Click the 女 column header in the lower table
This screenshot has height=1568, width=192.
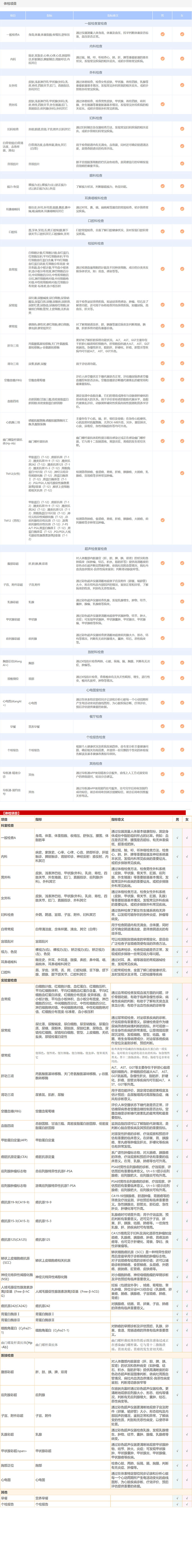point(187,819)
